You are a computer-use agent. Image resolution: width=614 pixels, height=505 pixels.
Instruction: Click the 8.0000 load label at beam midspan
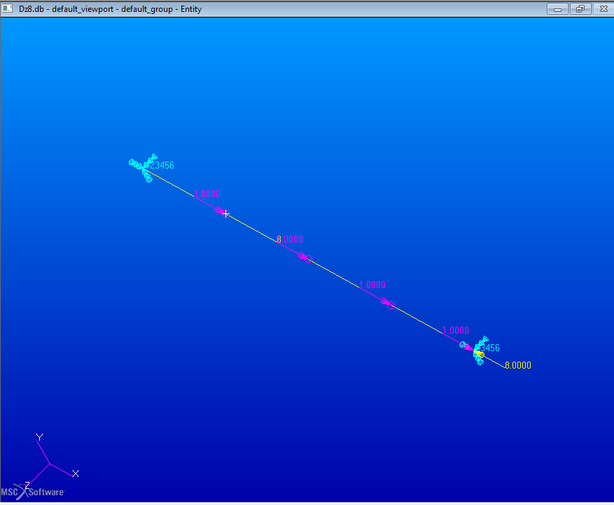click(x=290, y=239)
